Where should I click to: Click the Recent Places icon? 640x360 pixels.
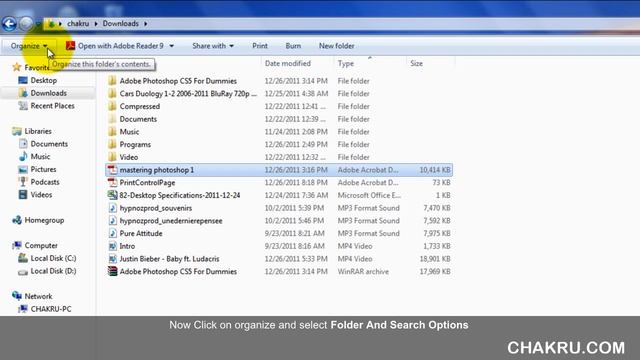[23, 106]
